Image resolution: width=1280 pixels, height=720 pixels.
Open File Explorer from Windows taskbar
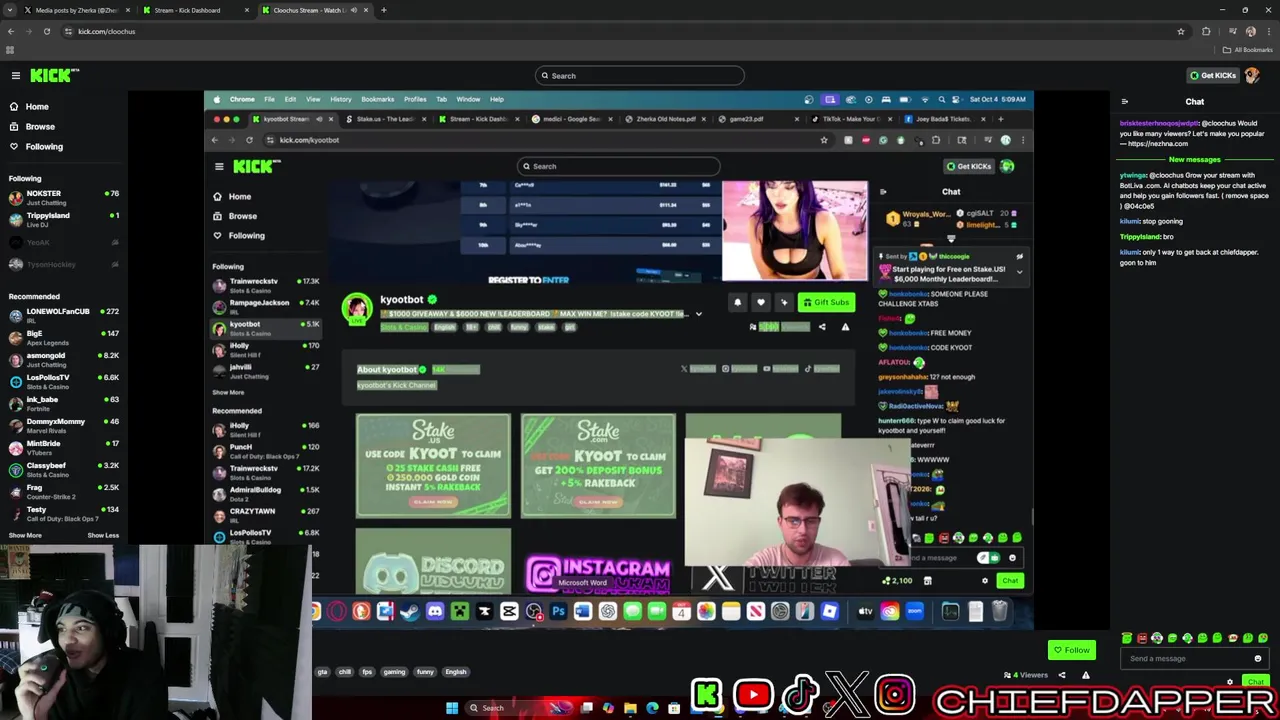[630, 708]
